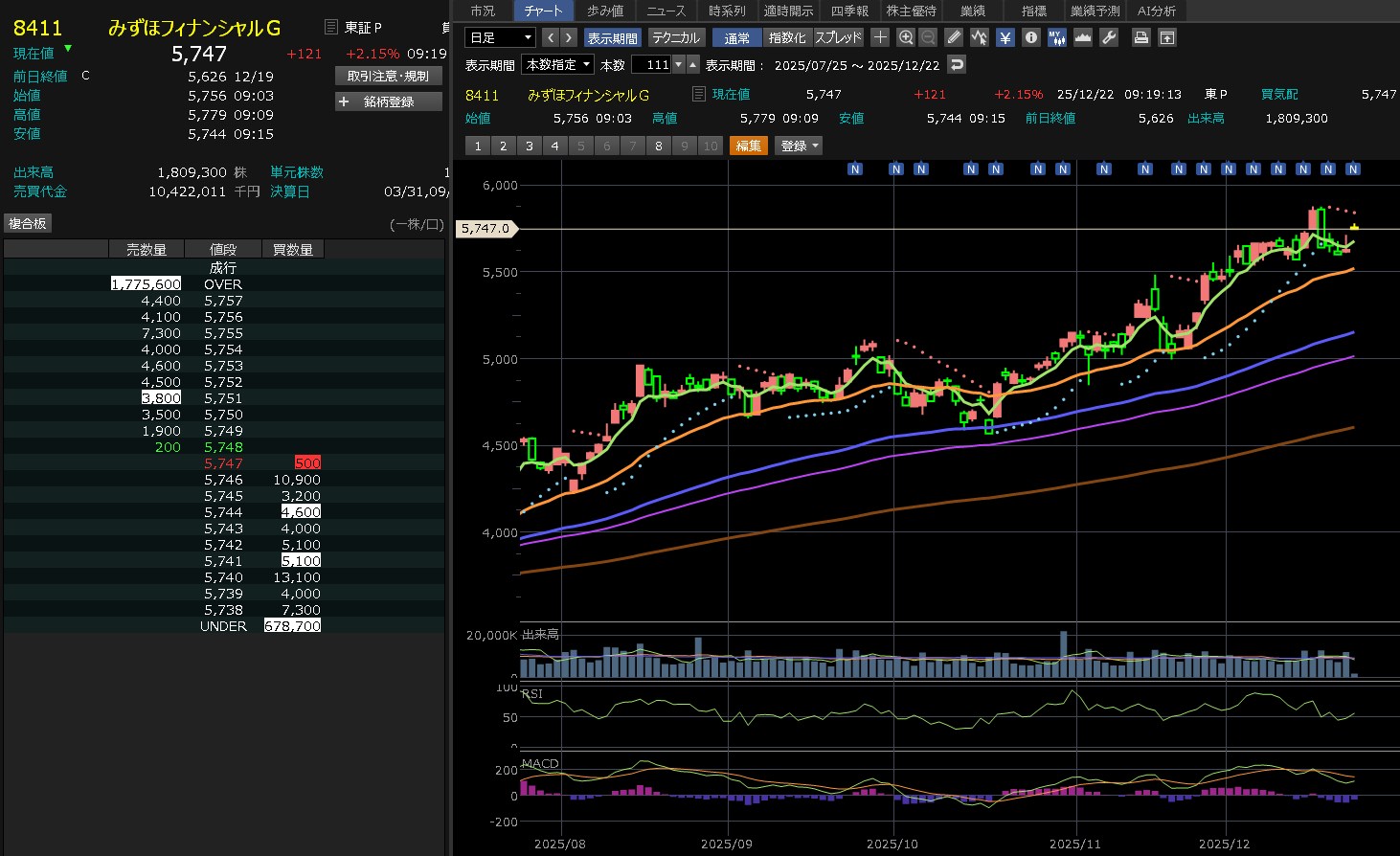
Task: Switch to the ニュース tab
Action: pos(666,11)
